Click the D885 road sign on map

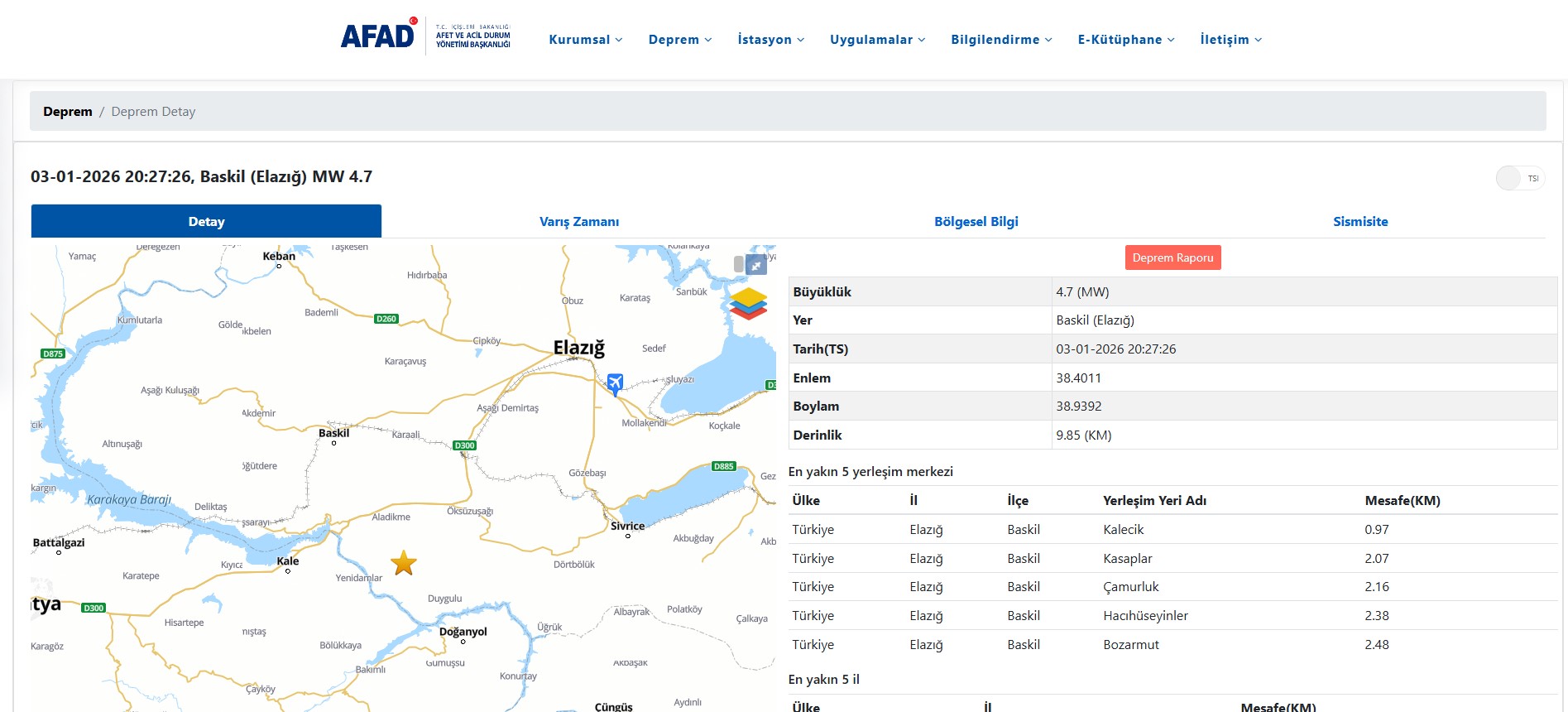(723, 466)
